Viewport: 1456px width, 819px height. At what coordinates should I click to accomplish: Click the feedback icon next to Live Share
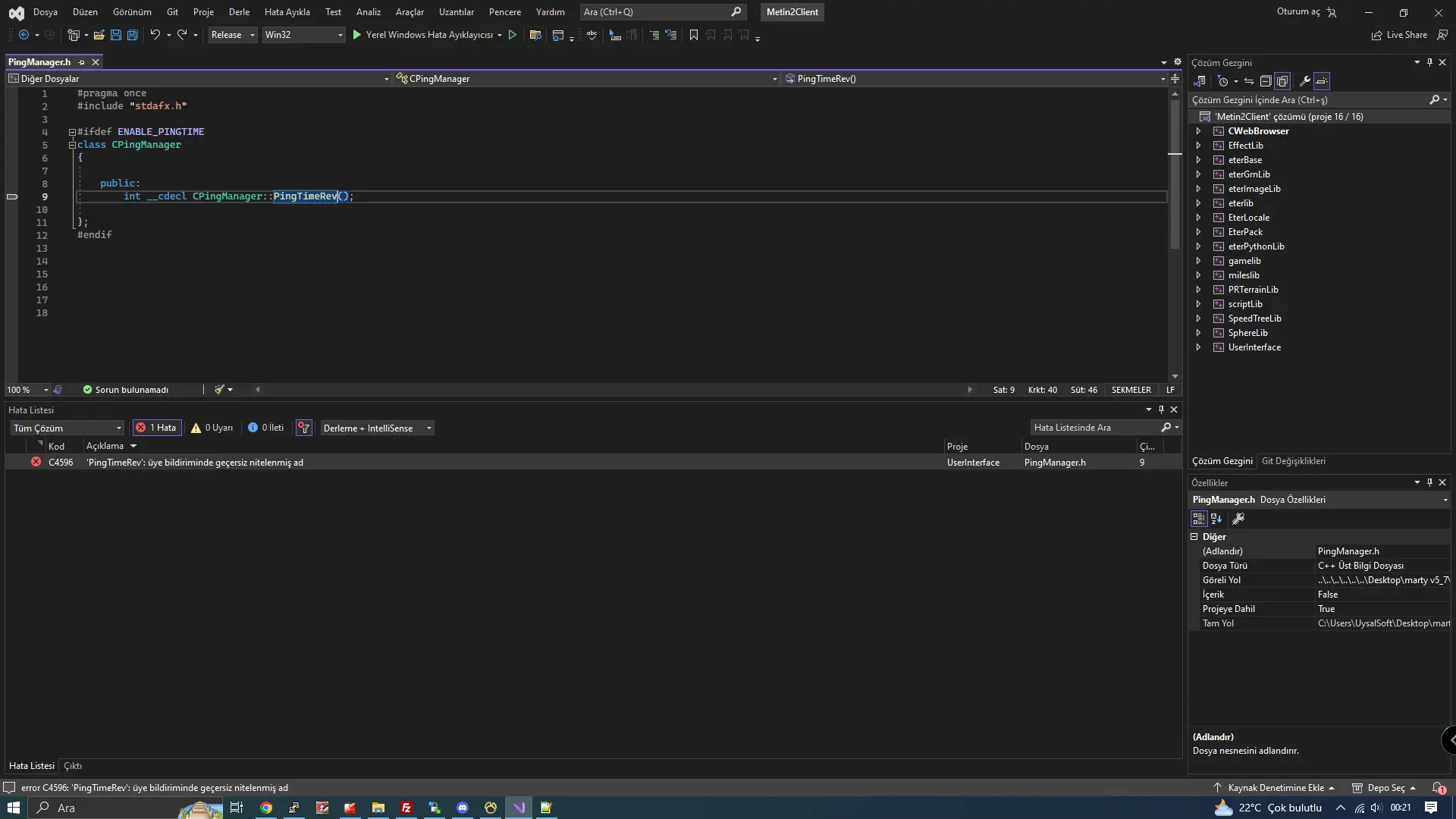click(1442, 35)
